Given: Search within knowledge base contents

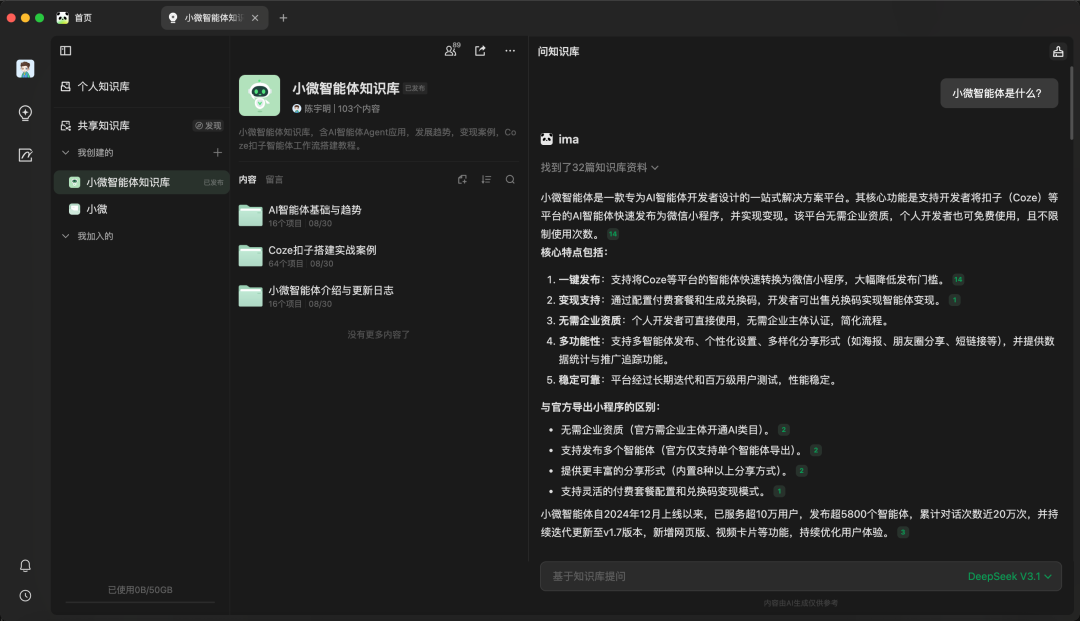Looking at the screenshot, I should pyautogui.click(x=510, y=180).
